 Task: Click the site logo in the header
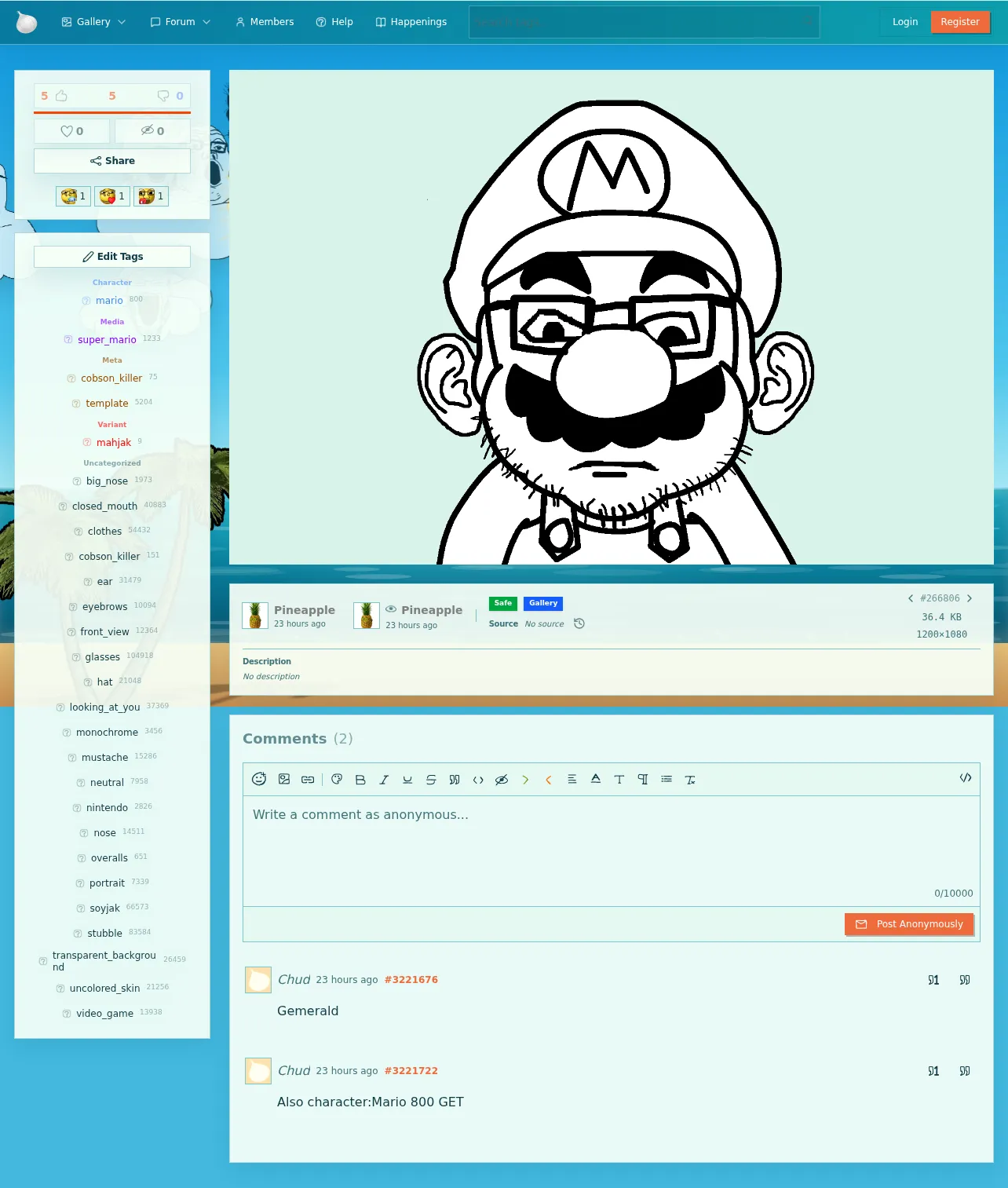click(27, 22)
